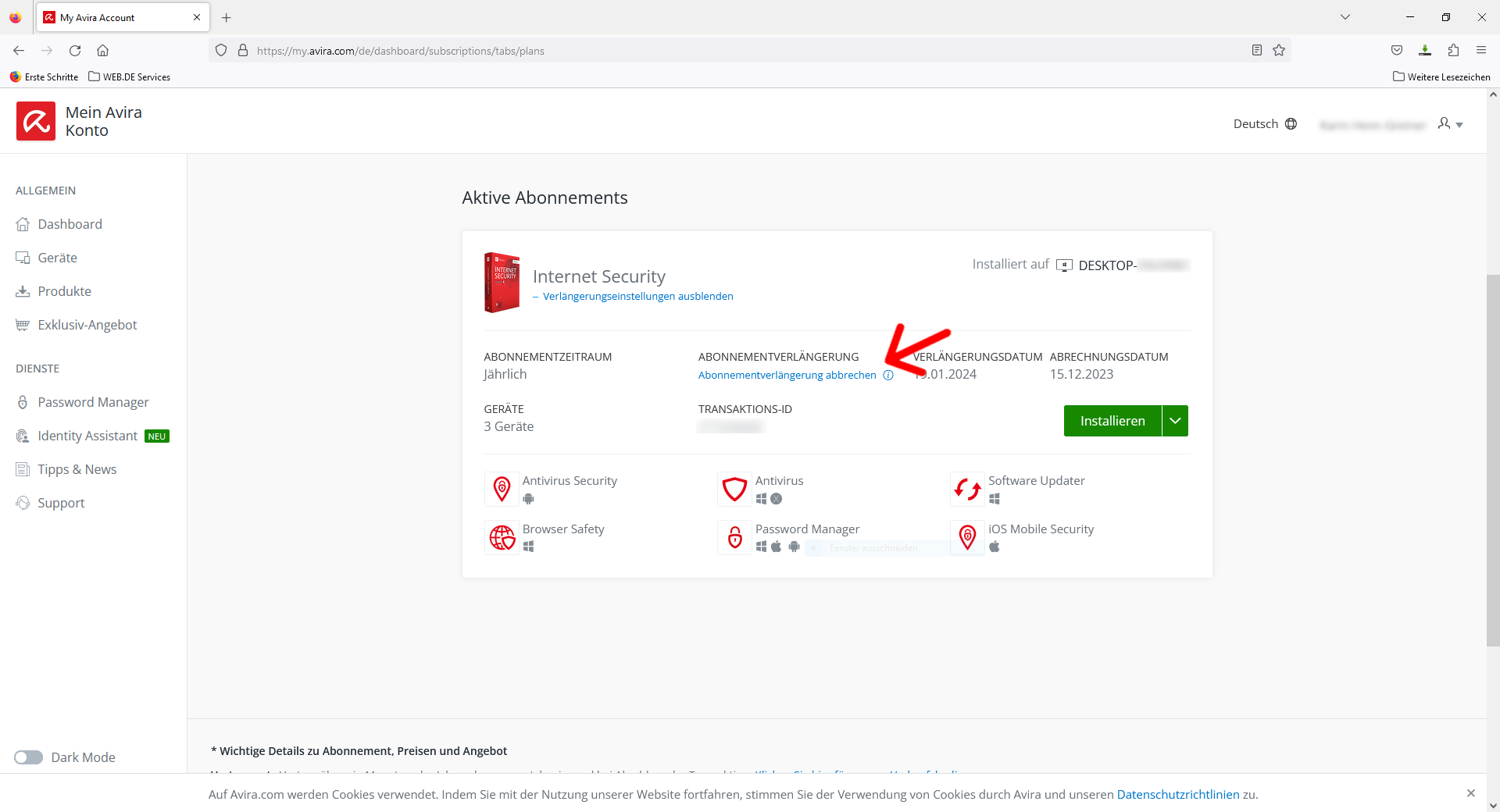Open Firefox hamburger menu
Screen dimensions: 1500x812
1481,51
